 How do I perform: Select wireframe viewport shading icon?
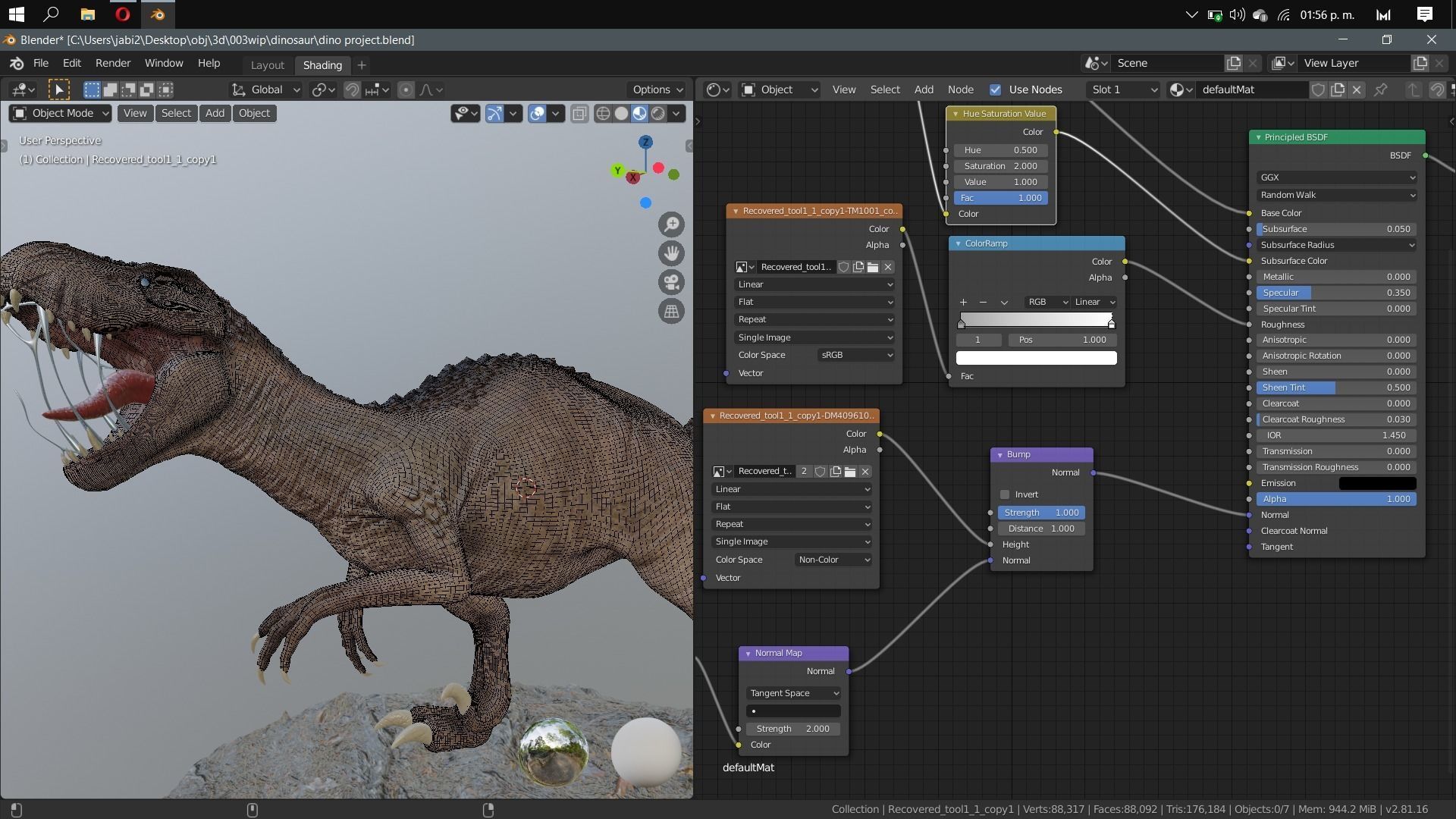pyautogui.click(x=603, y=113)
